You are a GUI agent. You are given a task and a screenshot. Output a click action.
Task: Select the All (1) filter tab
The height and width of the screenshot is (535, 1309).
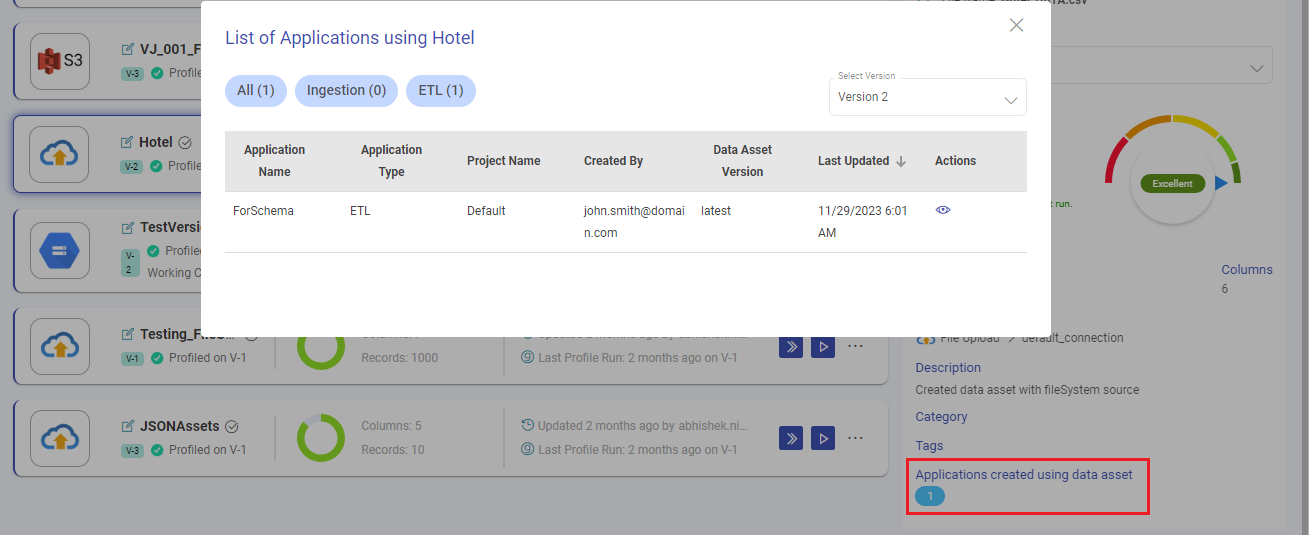pyautogui.click(x=256, y=90)
